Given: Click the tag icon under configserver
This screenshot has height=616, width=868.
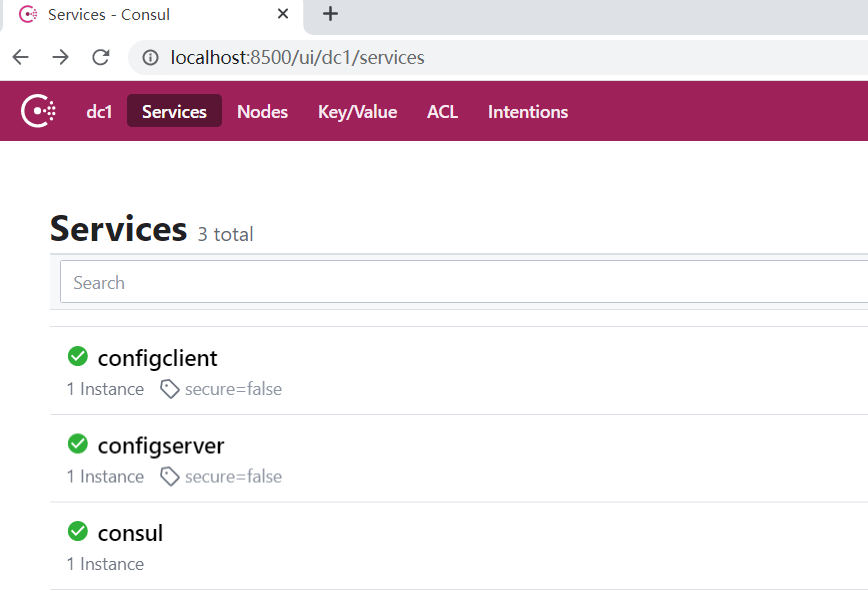Looking at the screenshot, I should click(169, 477).
